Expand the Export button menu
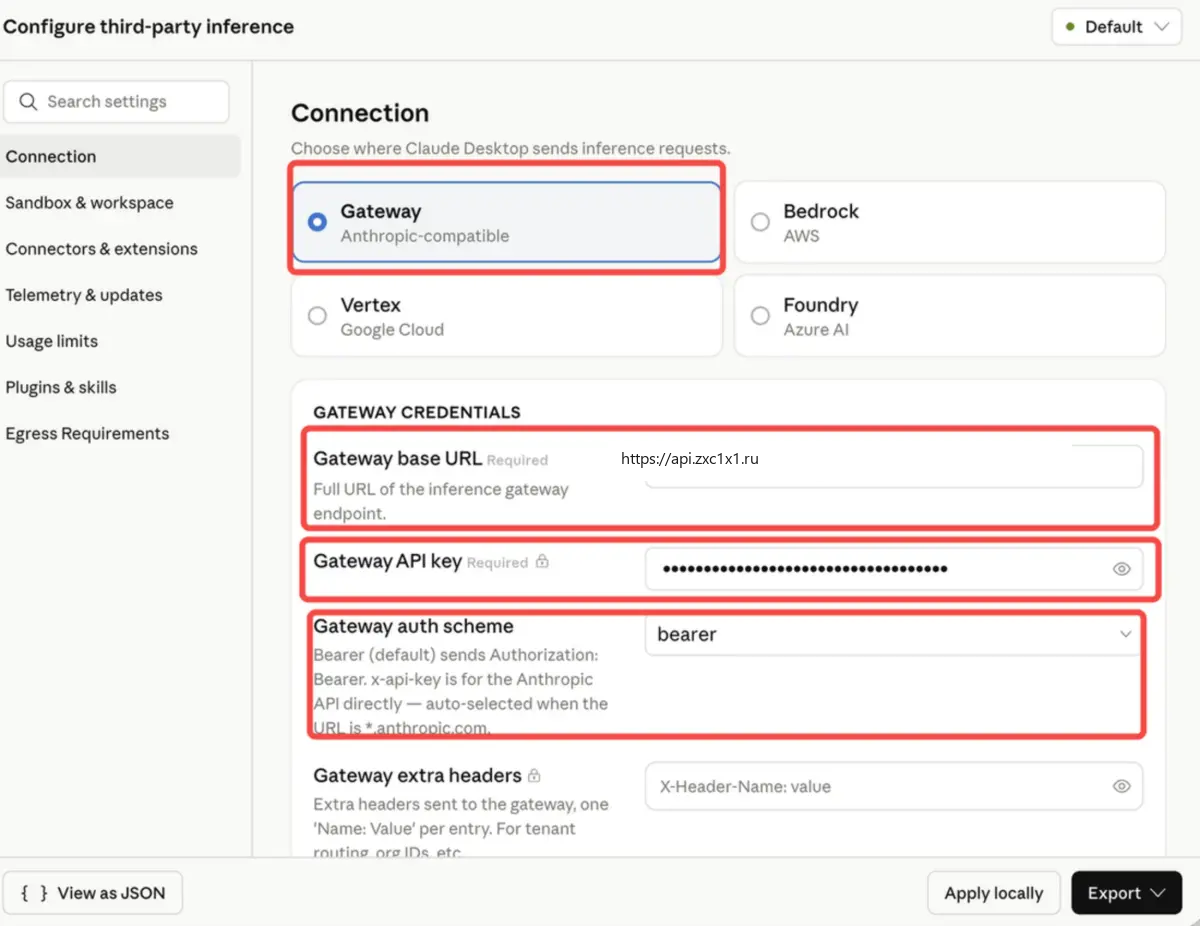Viewport: 1200px width, 926px height. coord(1127,893)
